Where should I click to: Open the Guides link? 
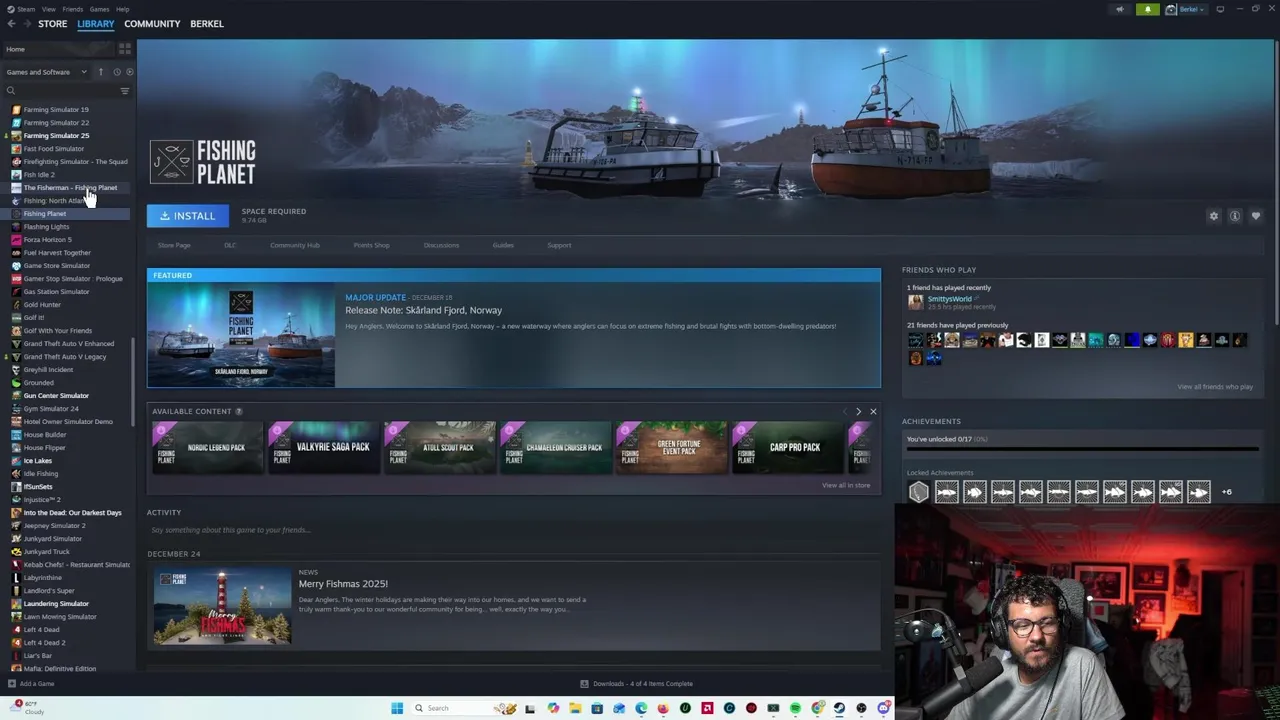click(x=503, y=245)
